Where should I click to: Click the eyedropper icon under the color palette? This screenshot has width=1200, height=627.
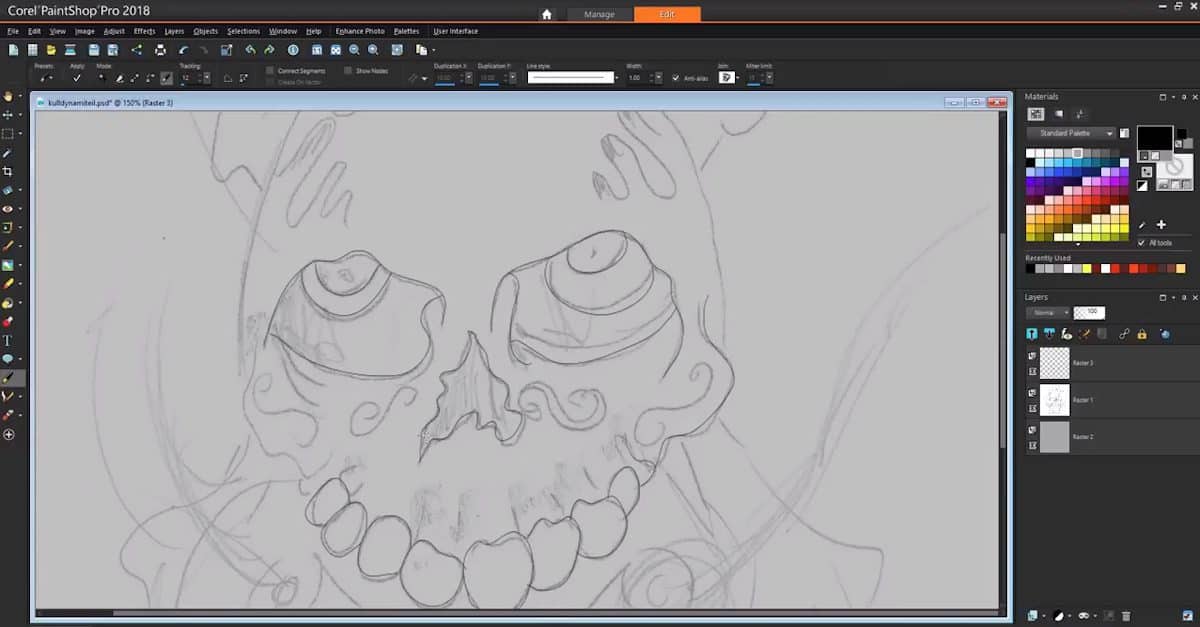1143,223
